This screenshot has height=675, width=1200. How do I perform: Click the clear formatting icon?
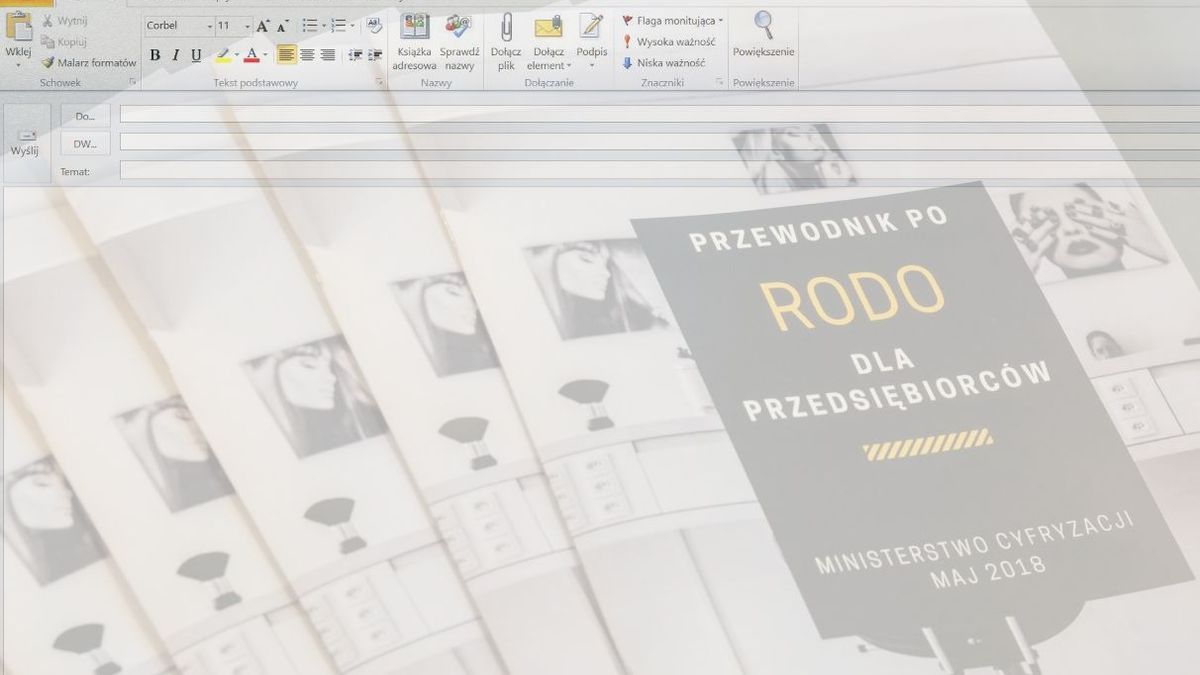[x=373, y=26]
